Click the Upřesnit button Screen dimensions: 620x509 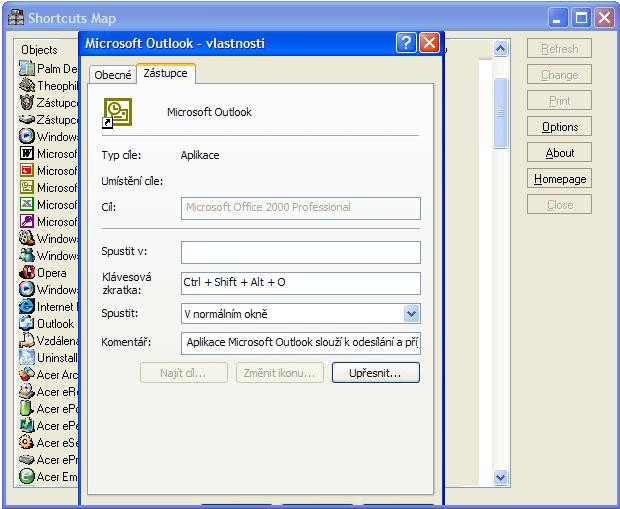[x=376, y=373]
